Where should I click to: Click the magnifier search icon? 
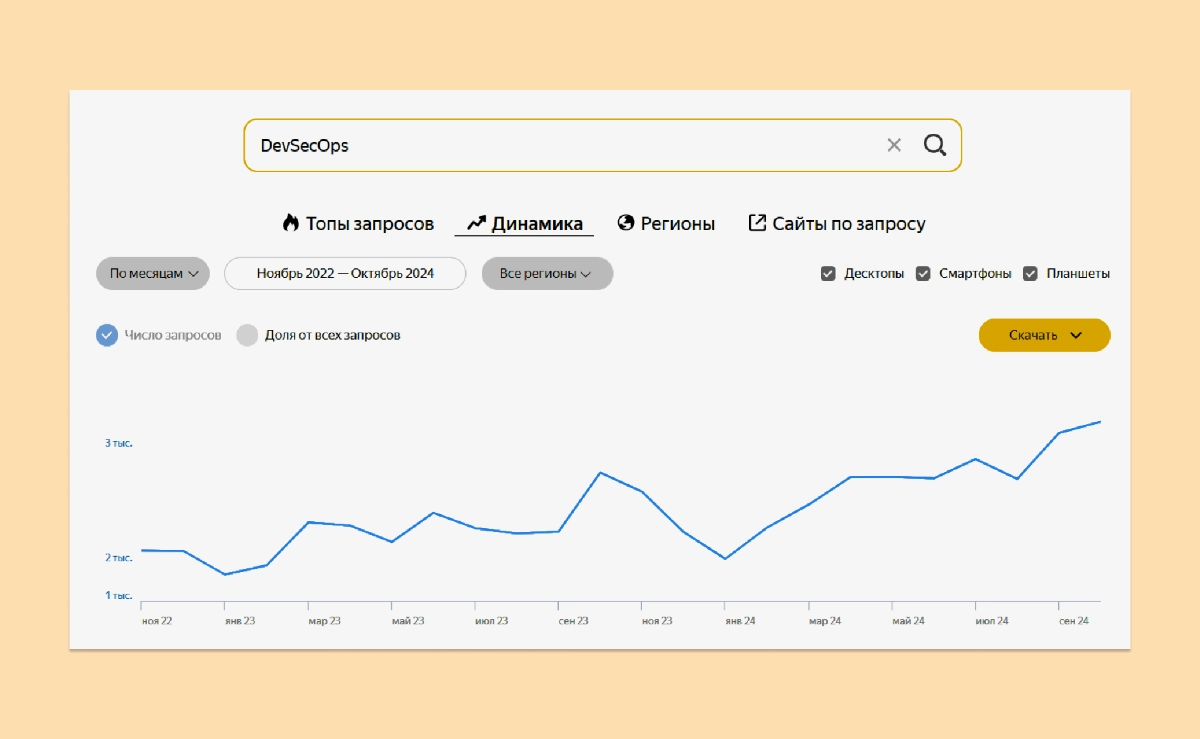point(934,145)
